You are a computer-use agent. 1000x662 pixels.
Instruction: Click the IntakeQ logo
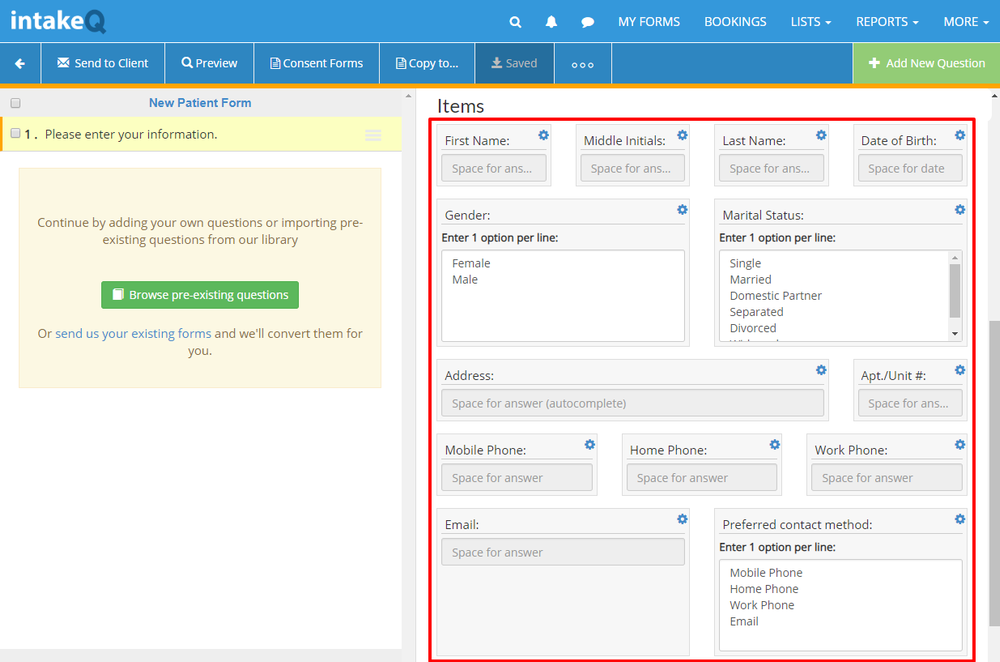pyautogui.click(x=58, y=21)
